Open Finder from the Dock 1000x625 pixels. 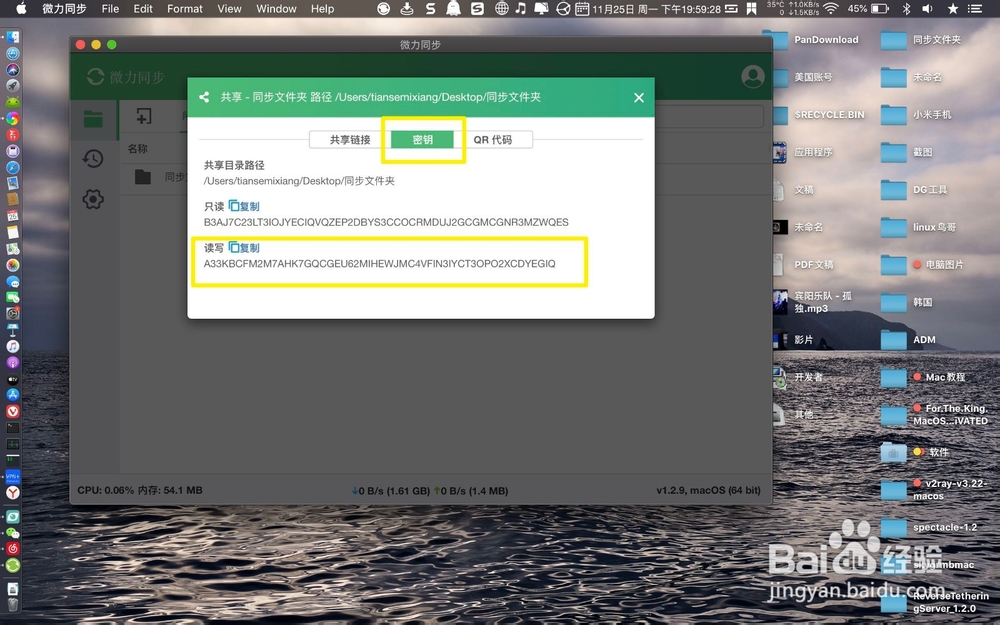click(13, 37)
